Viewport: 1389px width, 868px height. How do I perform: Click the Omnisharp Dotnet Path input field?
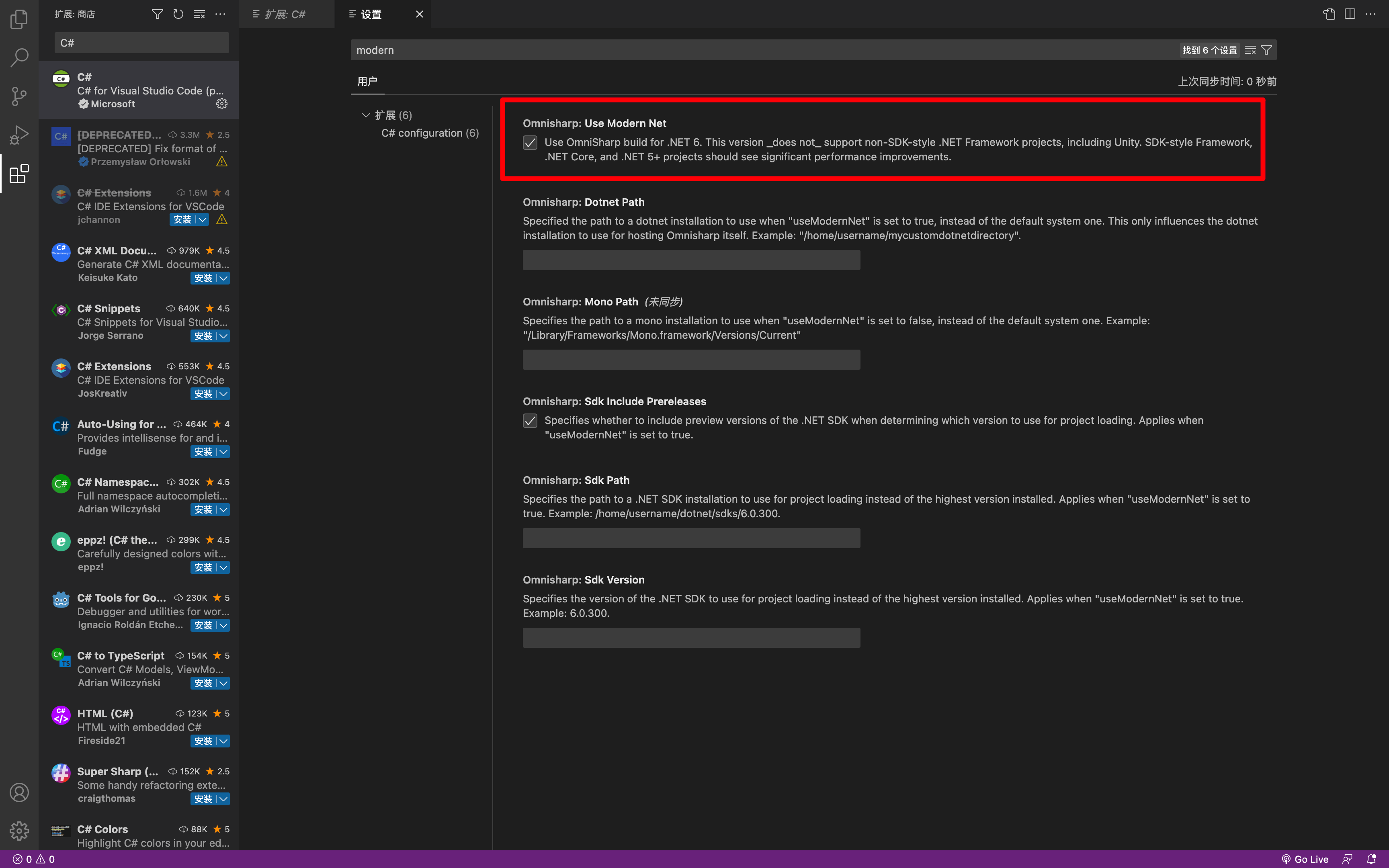pos(691,260)
